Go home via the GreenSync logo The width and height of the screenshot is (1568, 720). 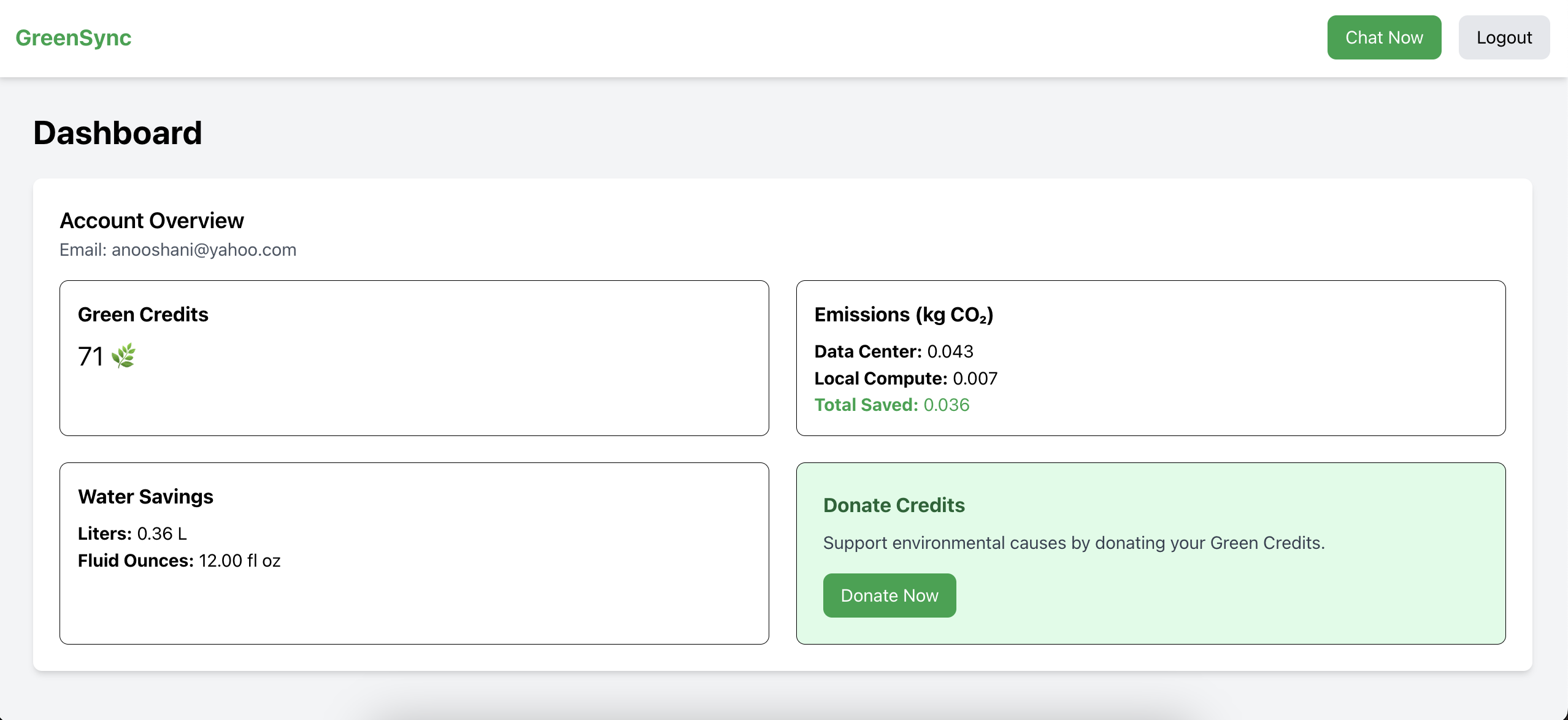click(74, 37)
